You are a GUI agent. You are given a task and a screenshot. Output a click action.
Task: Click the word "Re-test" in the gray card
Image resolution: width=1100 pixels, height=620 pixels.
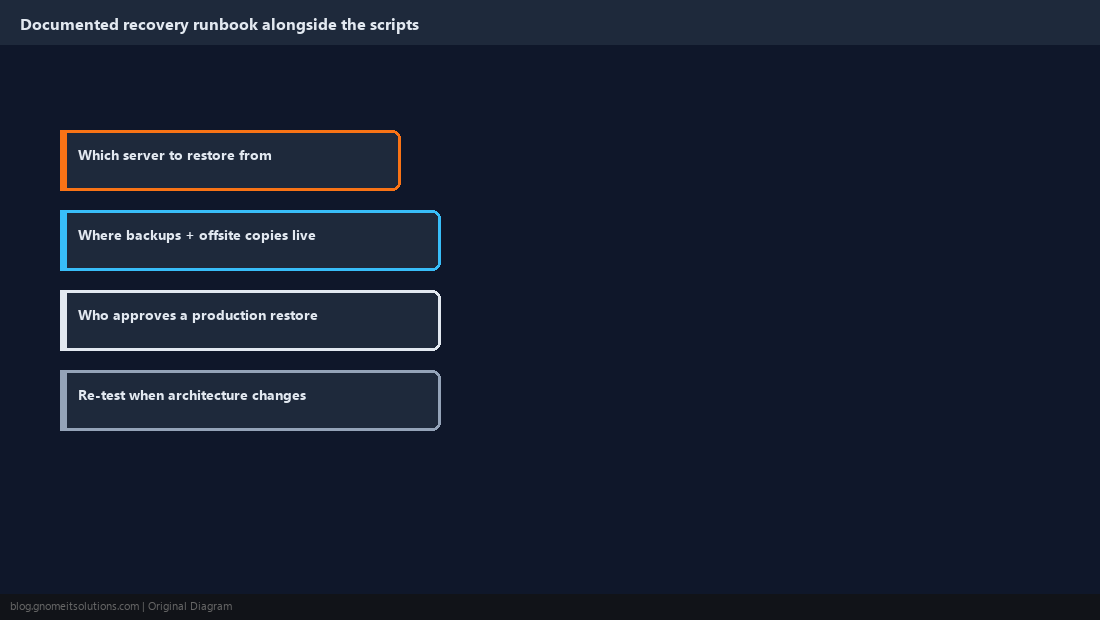pos(102,396)
